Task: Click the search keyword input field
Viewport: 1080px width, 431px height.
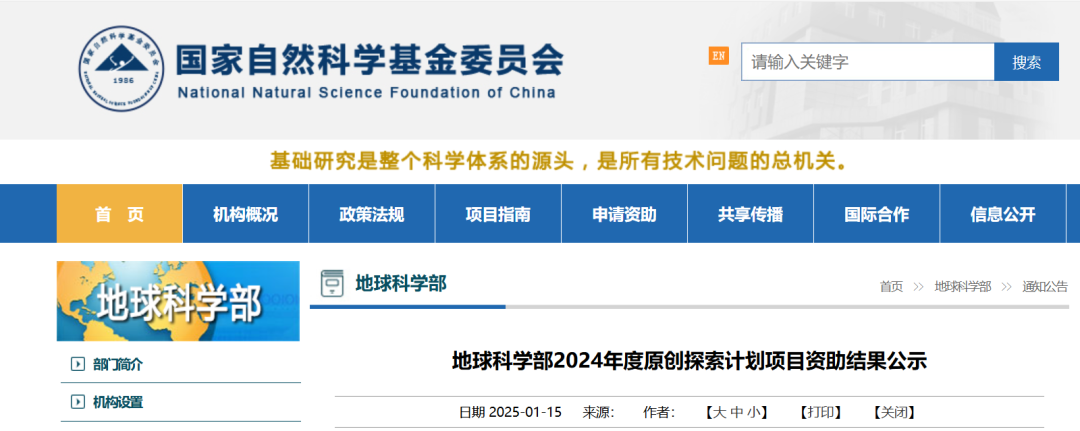Action: pyautogui.click(x=868, y=62)
